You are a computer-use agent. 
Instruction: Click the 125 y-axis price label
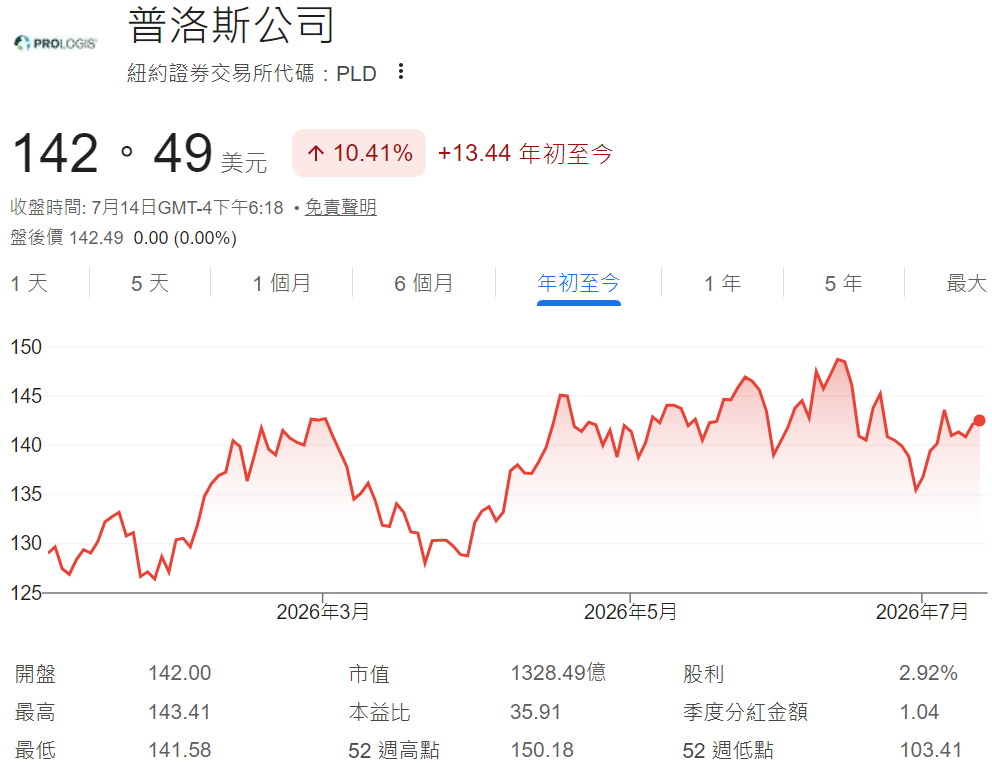pyautogui.click(x=26, y=592)
